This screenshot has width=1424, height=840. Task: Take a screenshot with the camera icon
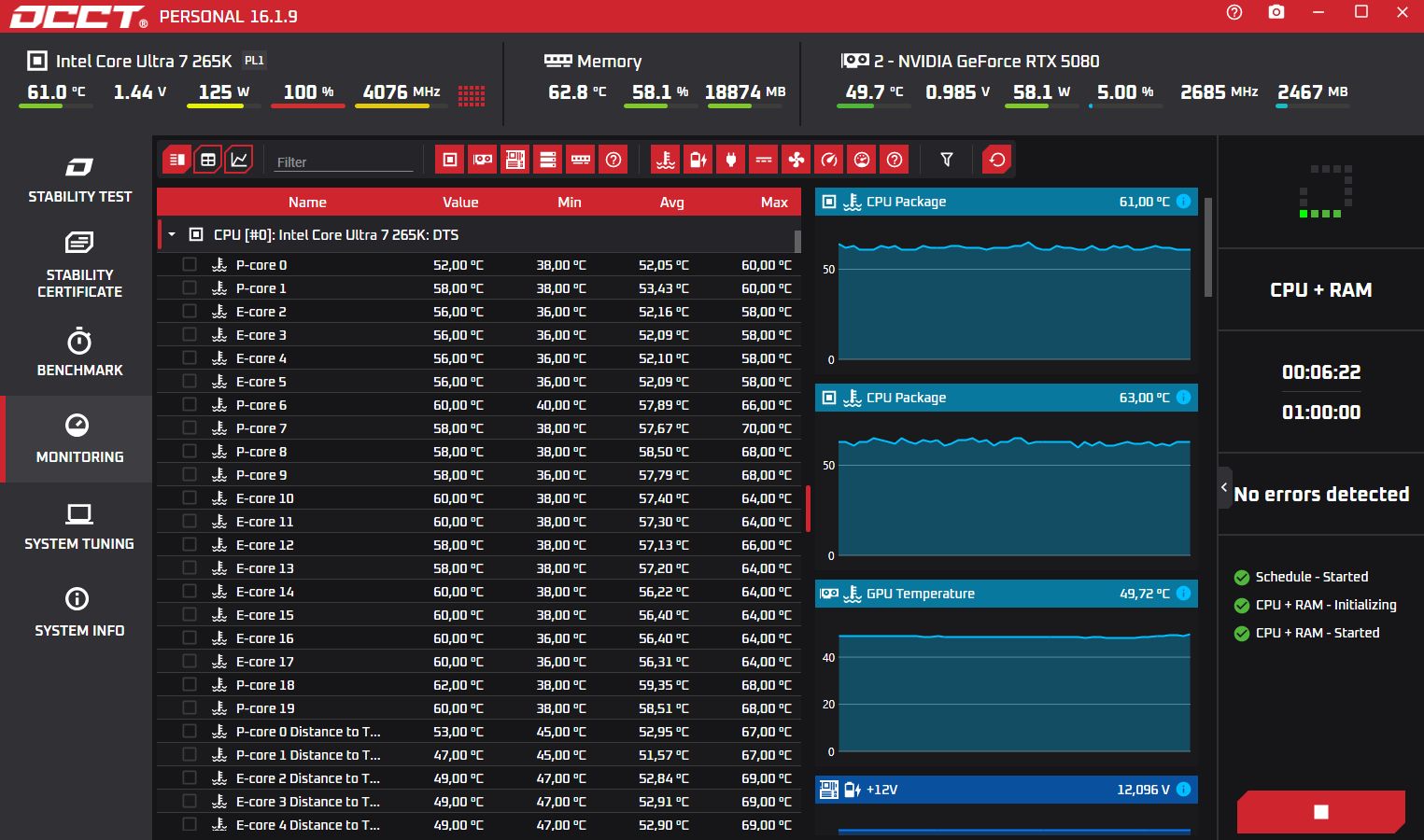click(1276, 12)
